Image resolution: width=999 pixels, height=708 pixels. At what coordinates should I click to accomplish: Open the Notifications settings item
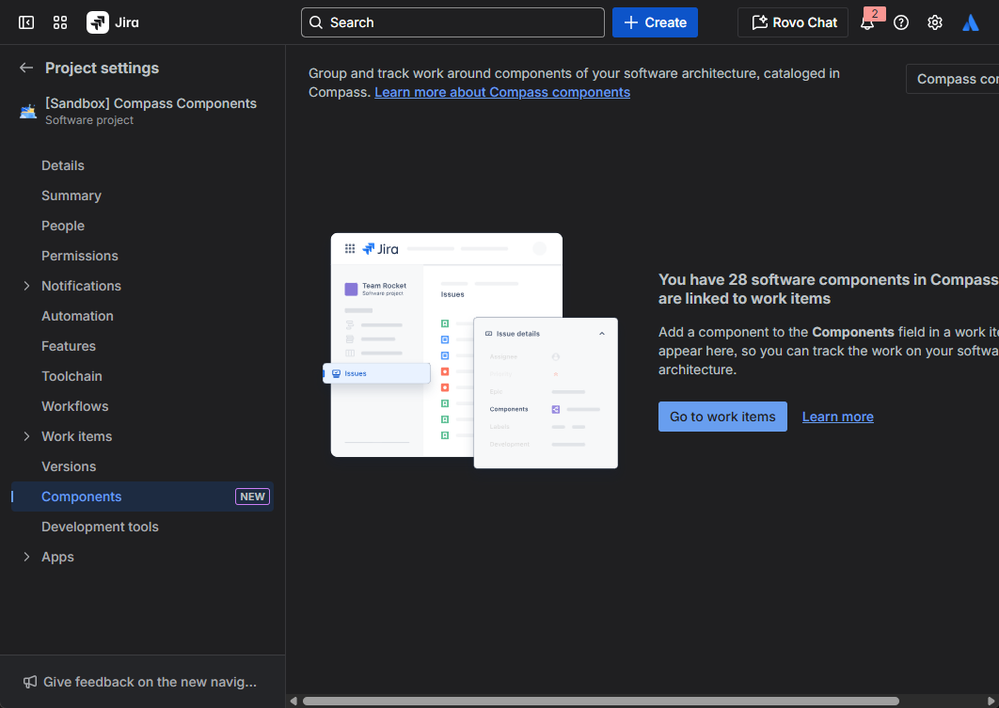[142, 286]
